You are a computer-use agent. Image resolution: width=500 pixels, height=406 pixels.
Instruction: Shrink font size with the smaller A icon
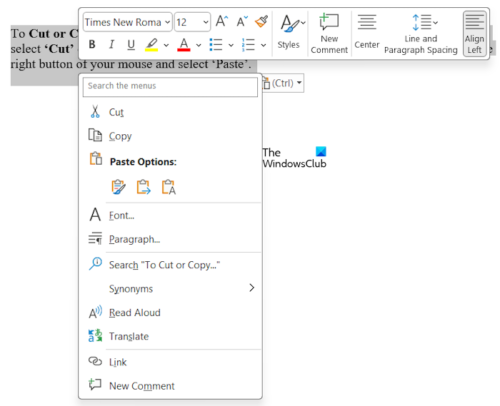[242, 22]
